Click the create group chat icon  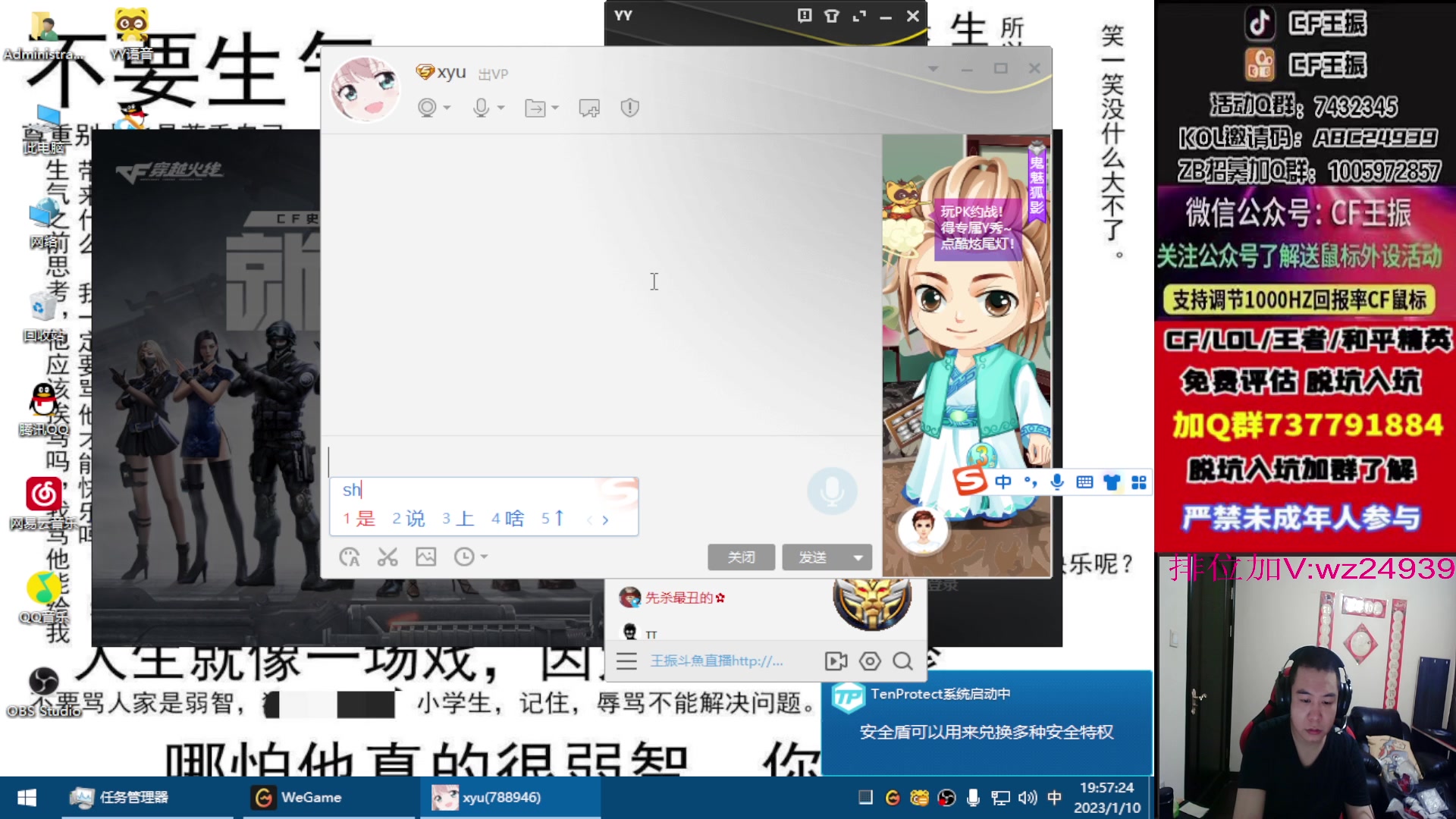click(589, 108)
